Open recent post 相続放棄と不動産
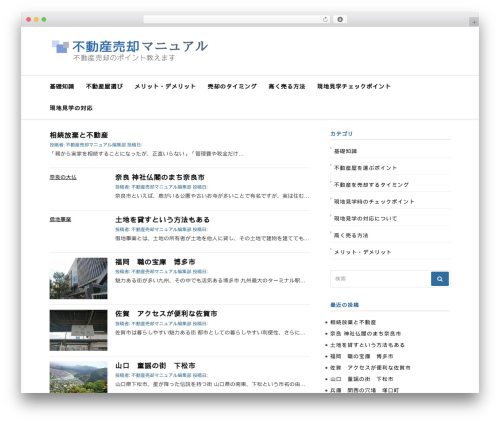The image size is (500, 423). click(x=353, y=322)
